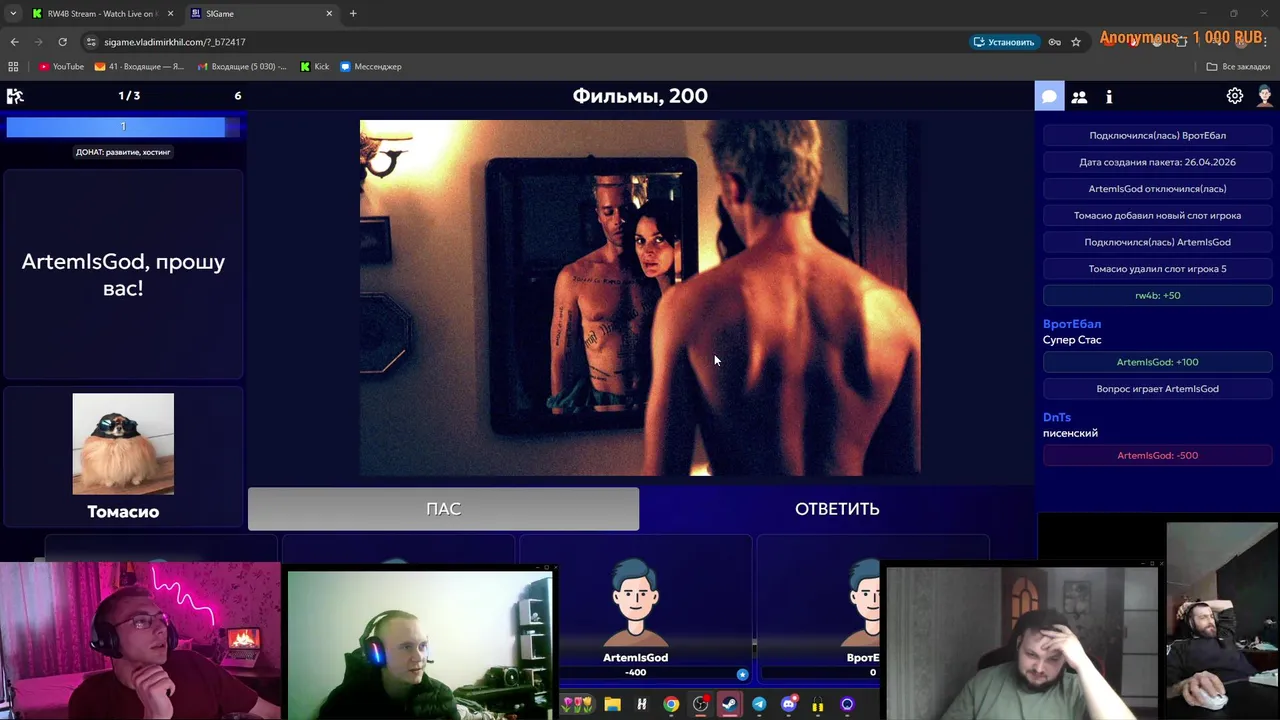Open the chat panel speech bubble icon

1049,97
